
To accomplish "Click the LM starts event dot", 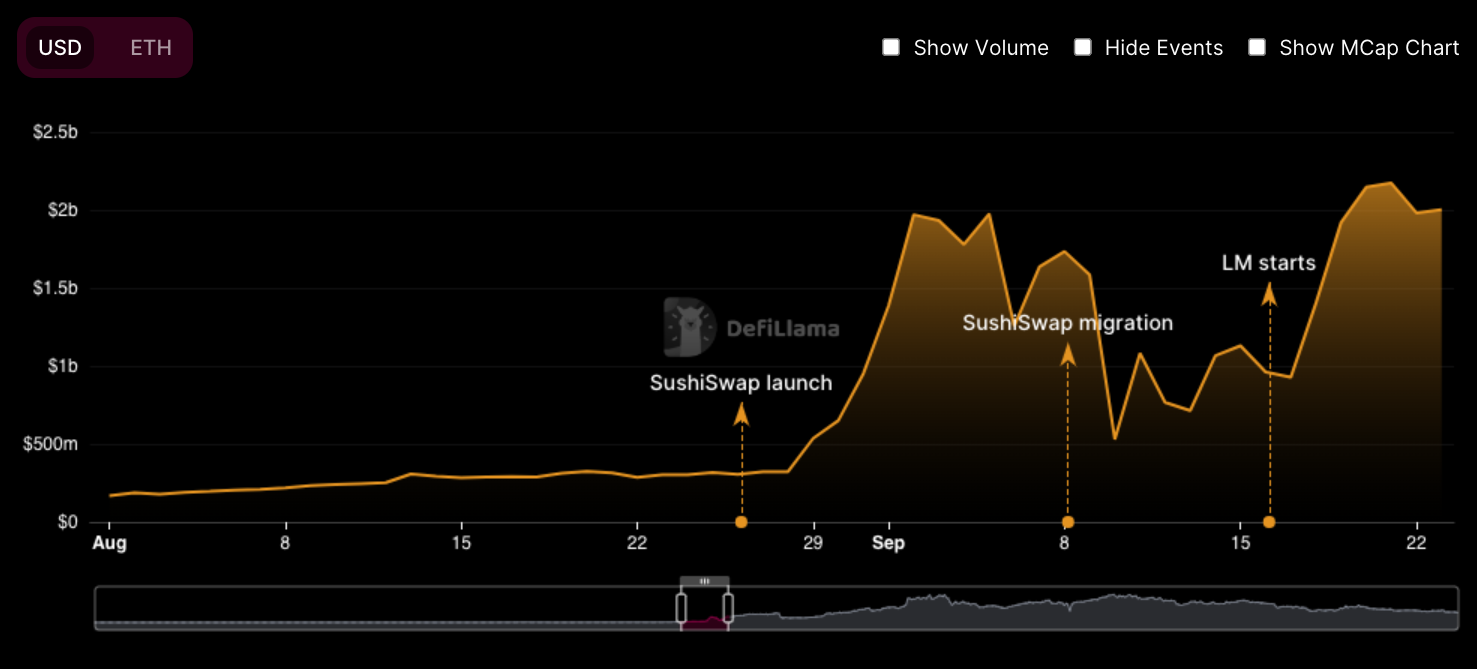I will [1269, 522].
